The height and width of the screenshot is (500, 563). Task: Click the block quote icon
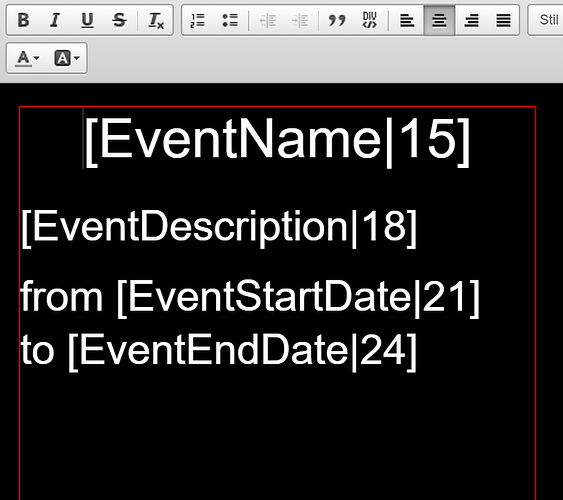(337, 20)
